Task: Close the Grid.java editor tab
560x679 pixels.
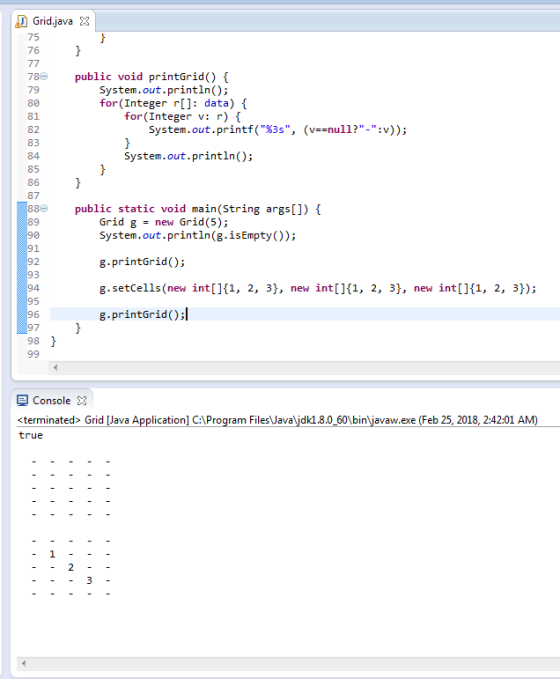Action: pyautogui.click(x=84, y=21)
